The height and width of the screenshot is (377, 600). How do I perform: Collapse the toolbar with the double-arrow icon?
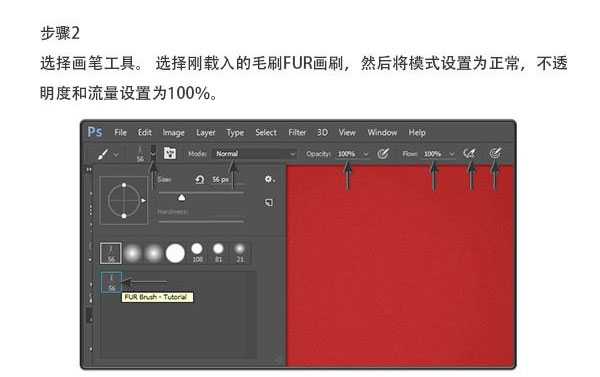pos(89,169)
